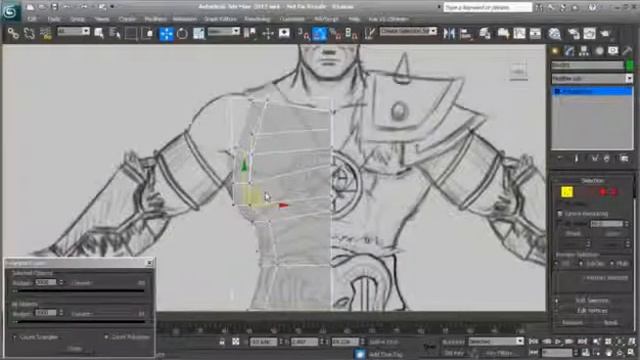This screenshot has height=360, width=640.
Task: Click the ViewCube in the viewport
Action: click(518, 71)
